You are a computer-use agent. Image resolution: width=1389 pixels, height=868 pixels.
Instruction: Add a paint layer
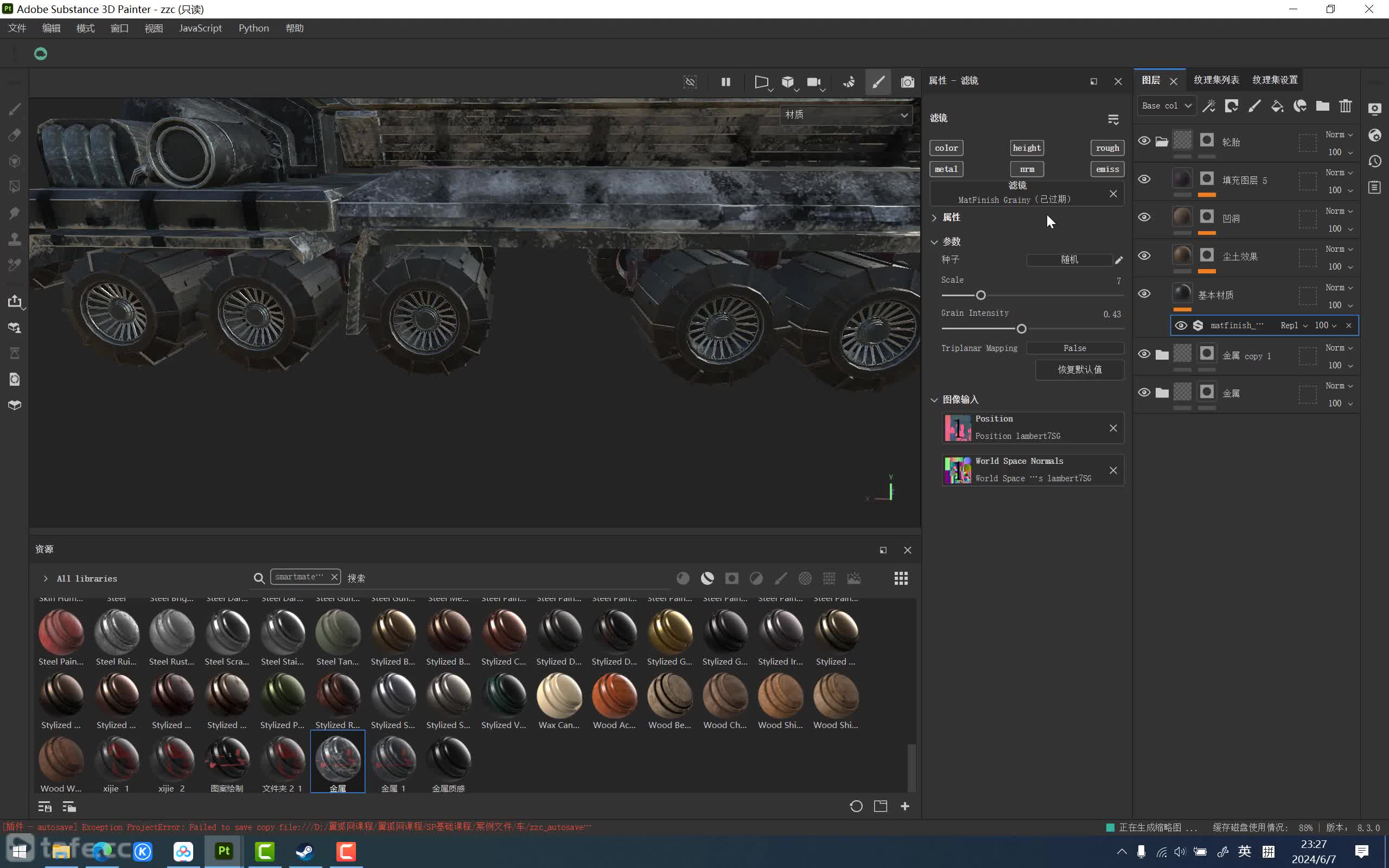[x=1254, y=106]
